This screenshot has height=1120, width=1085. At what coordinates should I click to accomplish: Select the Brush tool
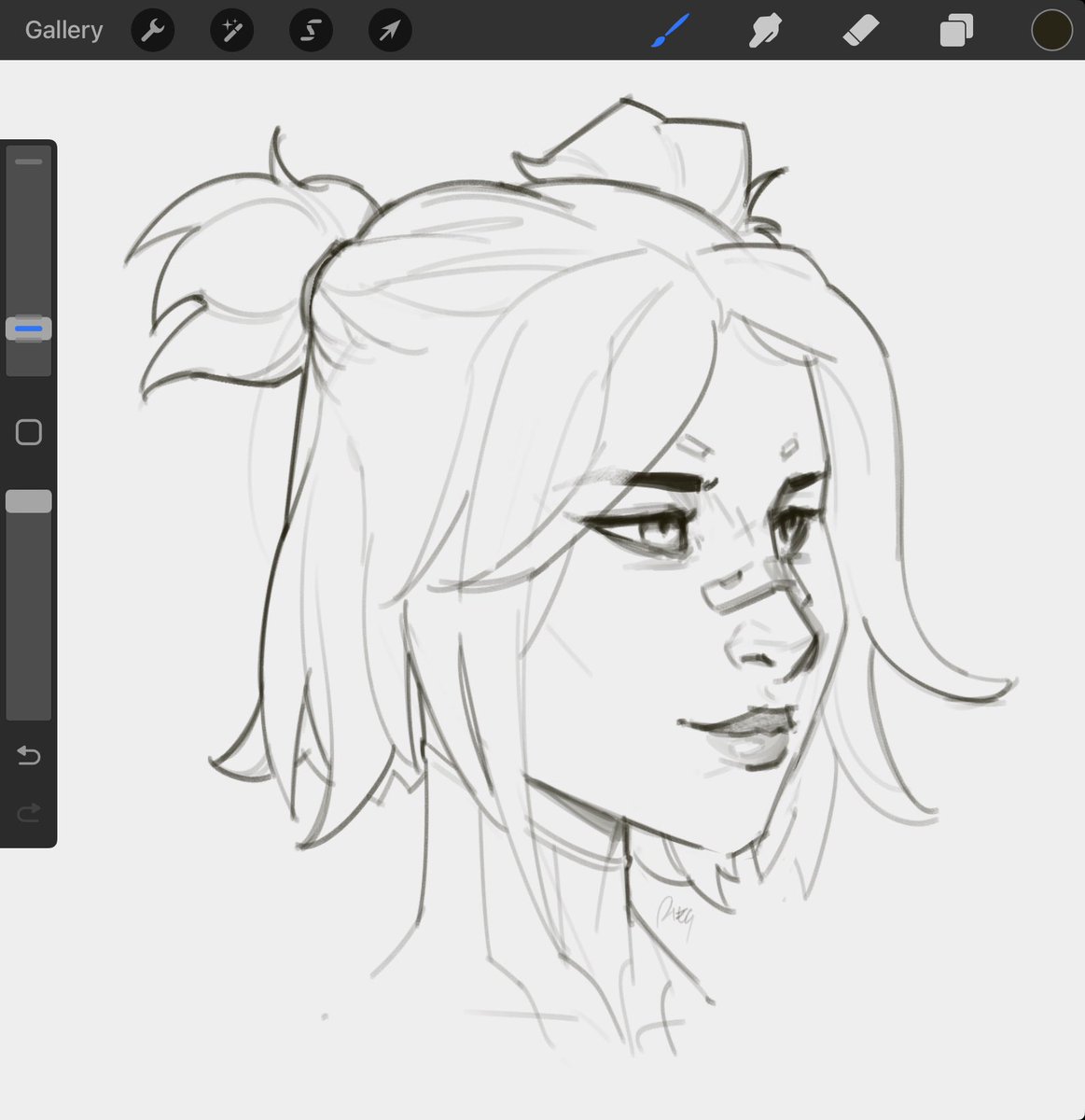pyautogui.click(x=669, y=30)
